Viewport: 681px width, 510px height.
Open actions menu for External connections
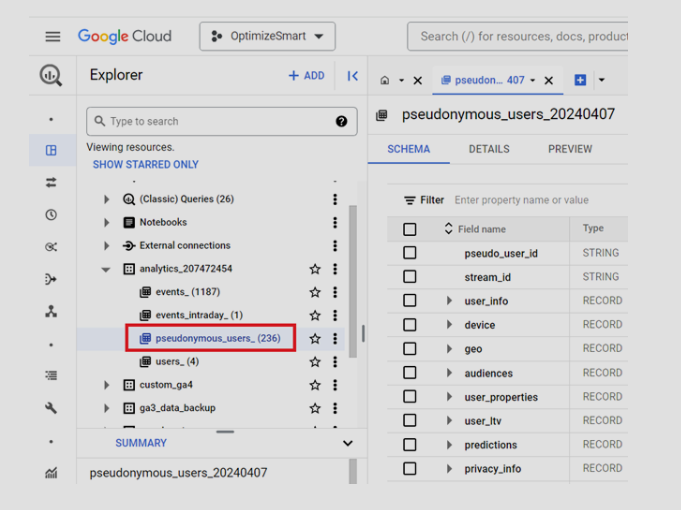click(x=335, y=246)
